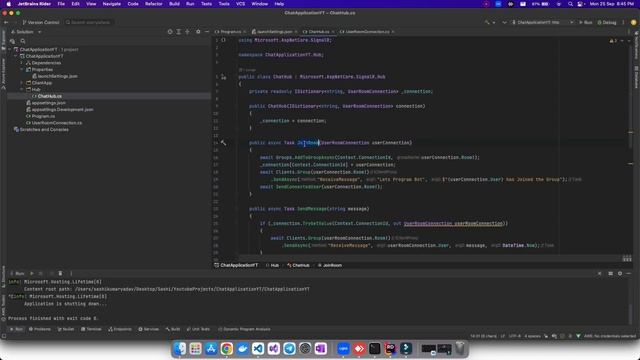Open the Database tool window on right sidebar
The width and height of the screenshot is (640, 360).
coord(636,77)
